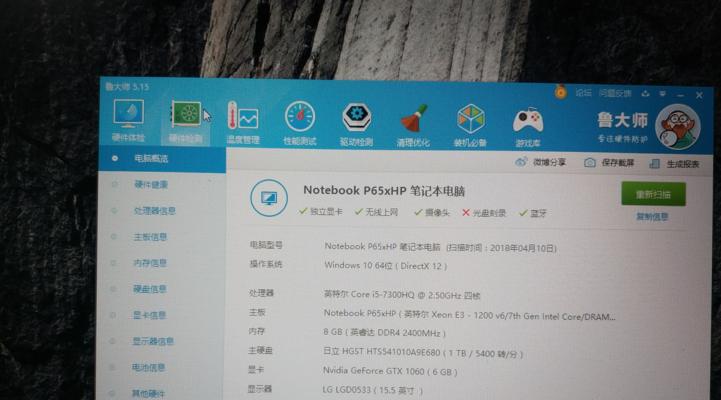The height and width of the screenshot is (400, 721).
Task: Open the 问题反馈 (feedback) link
Action: pos(615,93)
